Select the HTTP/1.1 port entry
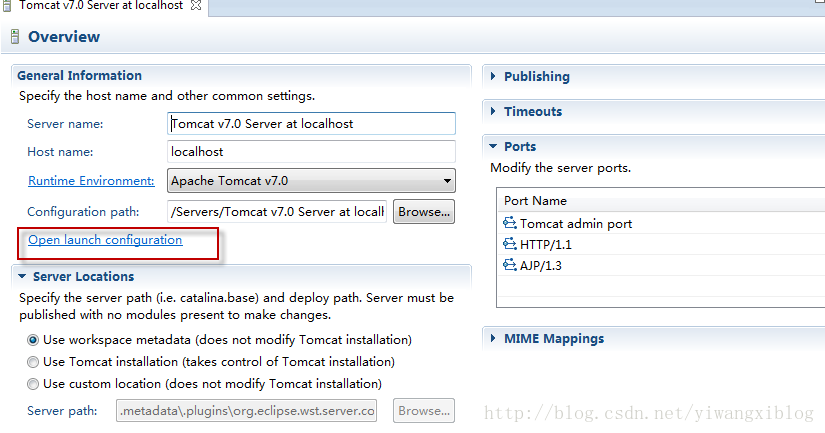This screenshot has height=433, width=825. 546,245
